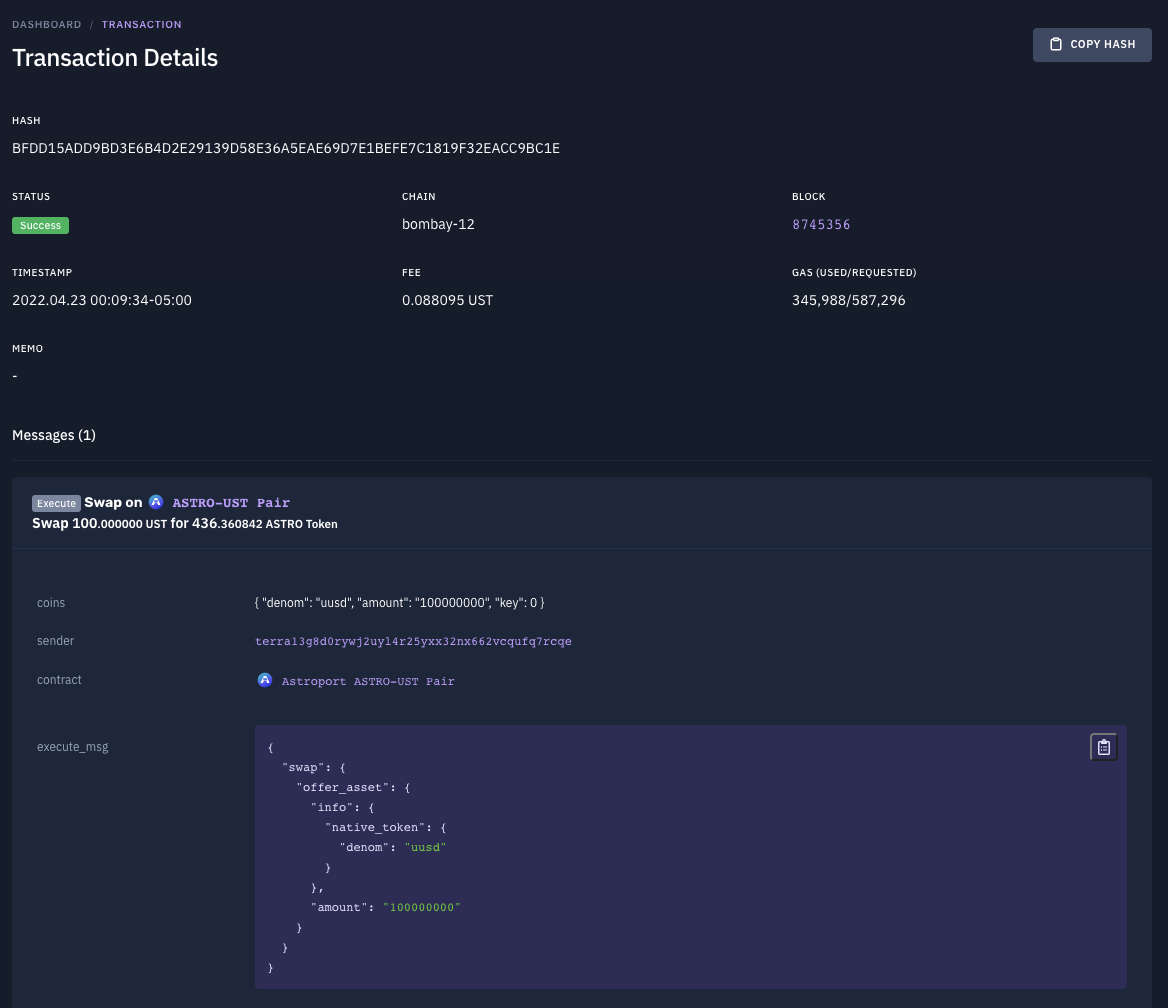The image size is (1168, 1008).
Task: Click the Transaction Details page title
Action: click(115, 58)
